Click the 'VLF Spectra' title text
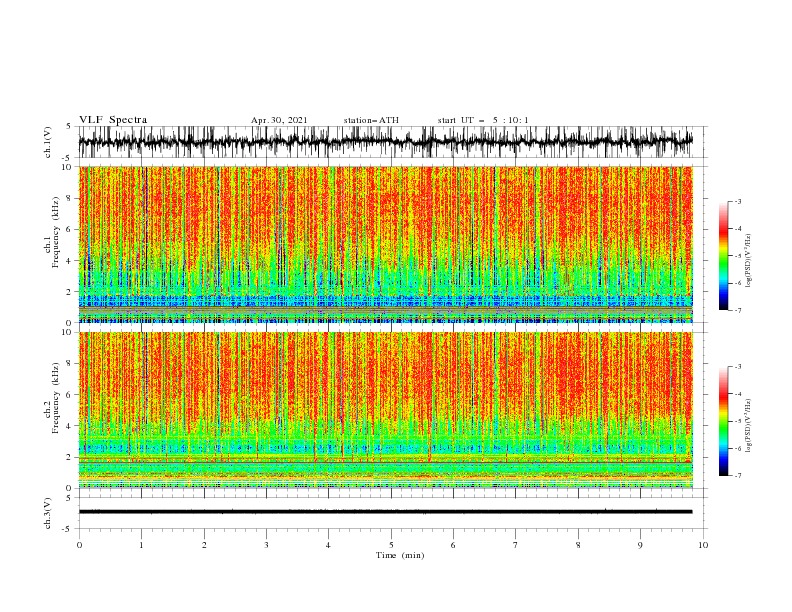Image resolution: width=792 pixels, height=612 pixels. point(113,120)
